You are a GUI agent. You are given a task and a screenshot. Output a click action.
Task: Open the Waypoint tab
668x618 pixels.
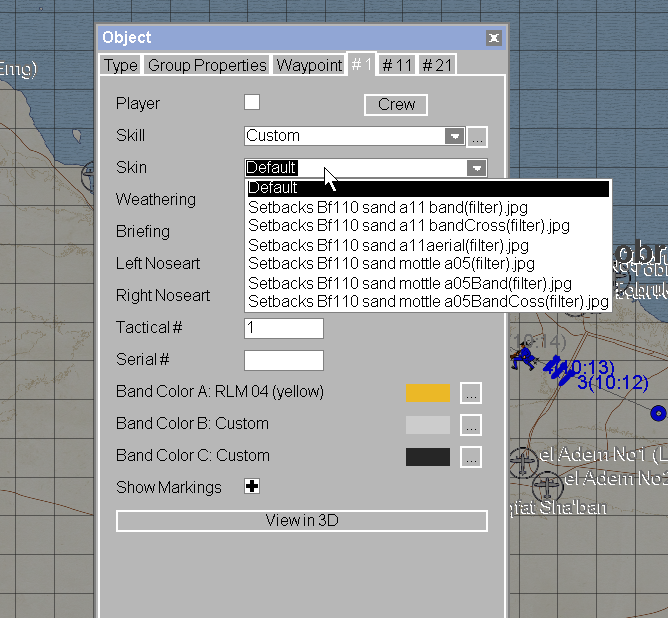pyautogui.click(x=309, y=65)
